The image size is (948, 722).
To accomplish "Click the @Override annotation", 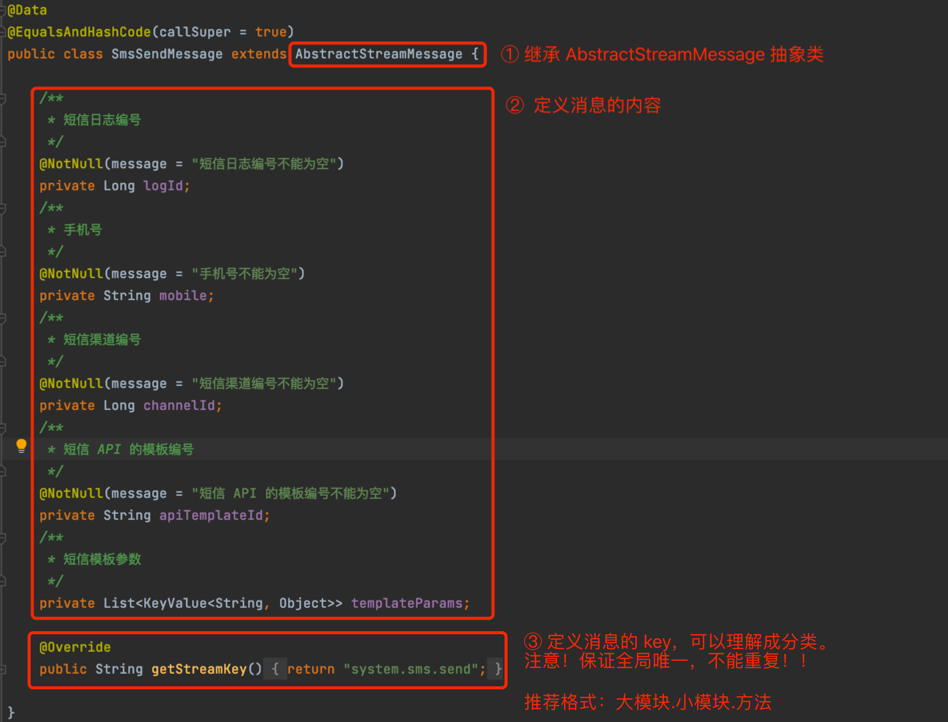I will [75, 647].
